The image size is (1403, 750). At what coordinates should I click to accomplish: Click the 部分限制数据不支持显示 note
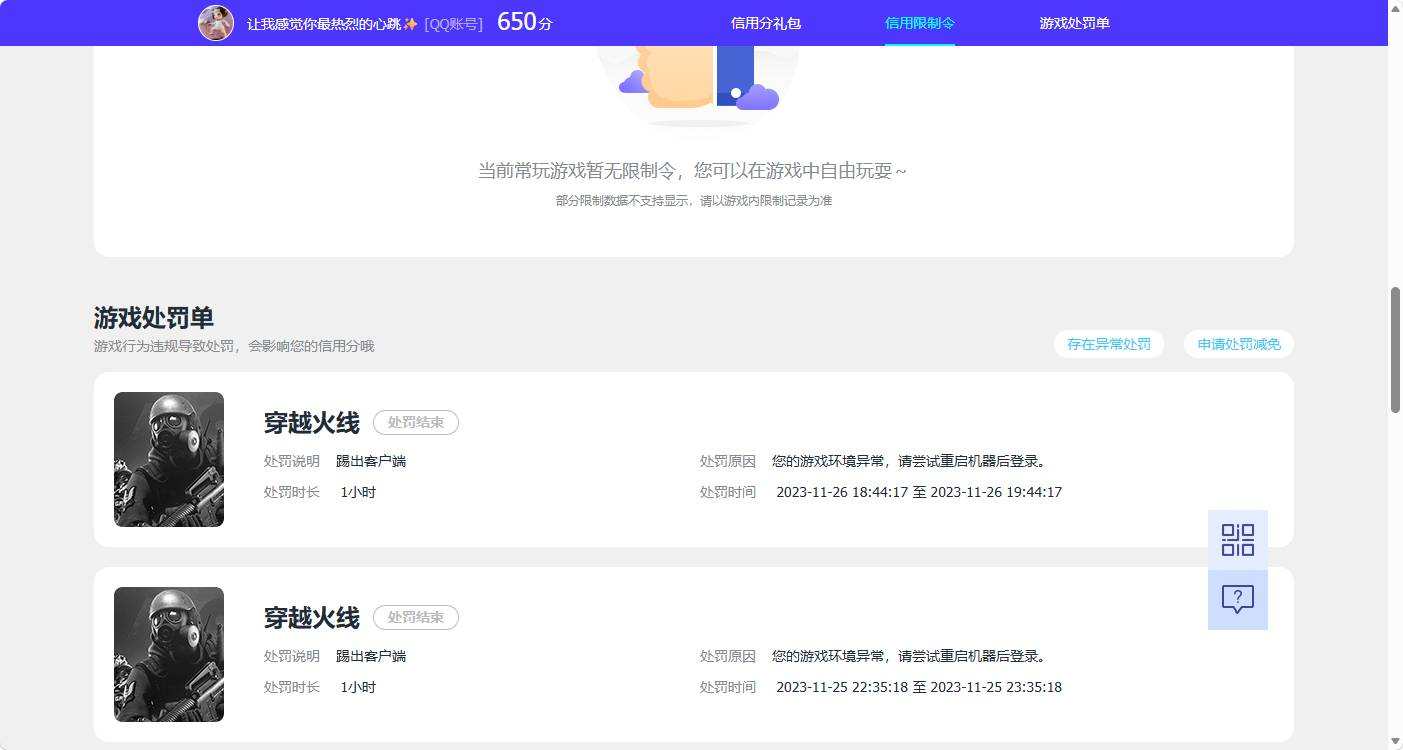pyautogui.click(x=694, y=201)
